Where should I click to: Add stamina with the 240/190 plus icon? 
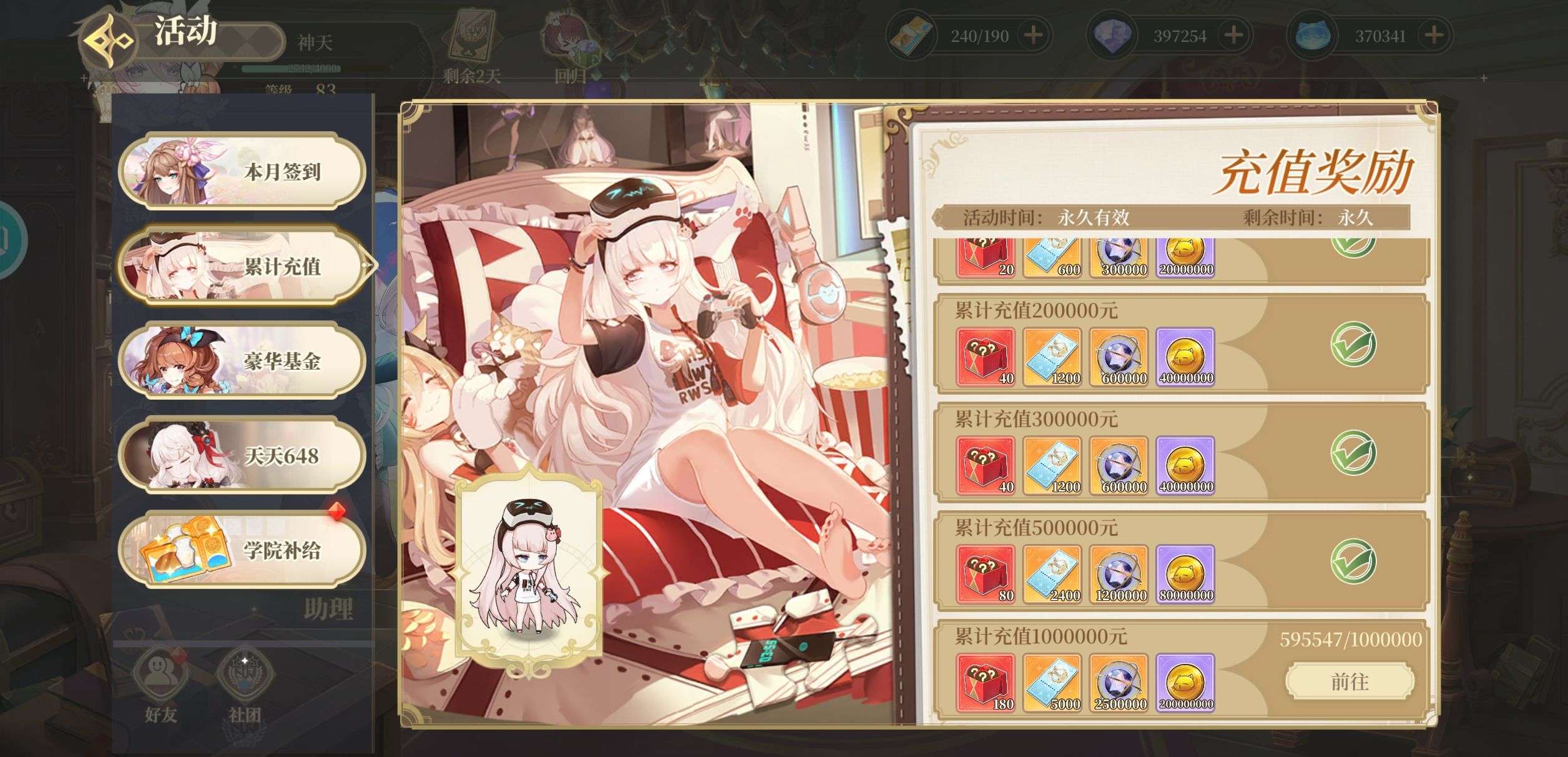tap(1033, 36)
